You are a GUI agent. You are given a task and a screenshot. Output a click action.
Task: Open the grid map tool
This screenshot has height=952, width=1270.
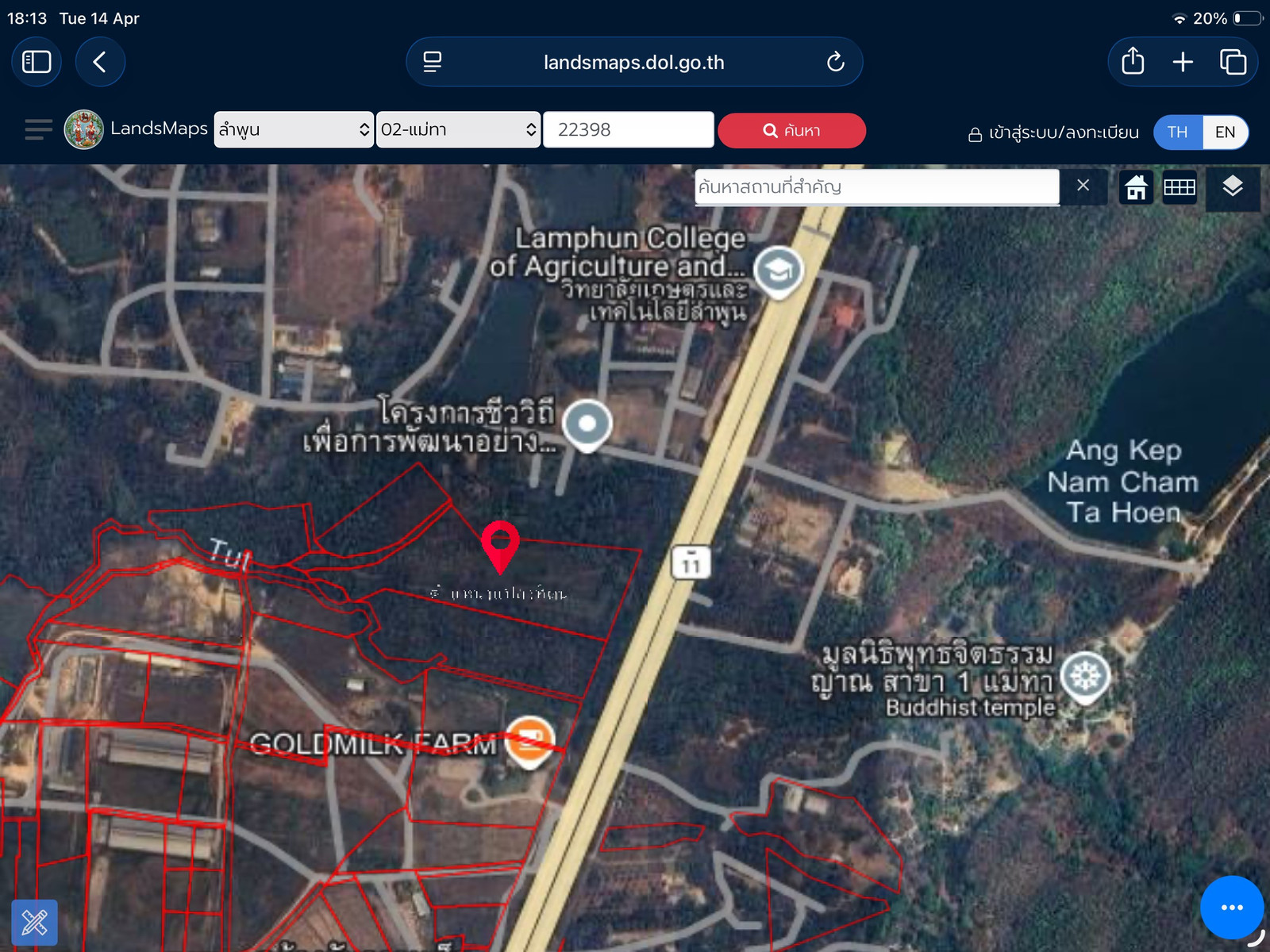coord(1180,187)
